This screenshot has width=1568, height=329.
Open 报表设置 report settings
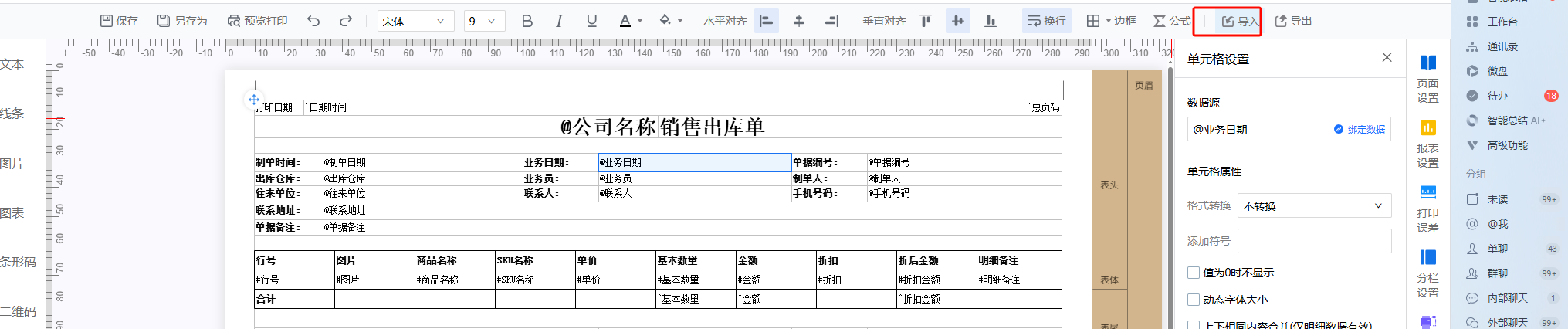click(1427, 144)
